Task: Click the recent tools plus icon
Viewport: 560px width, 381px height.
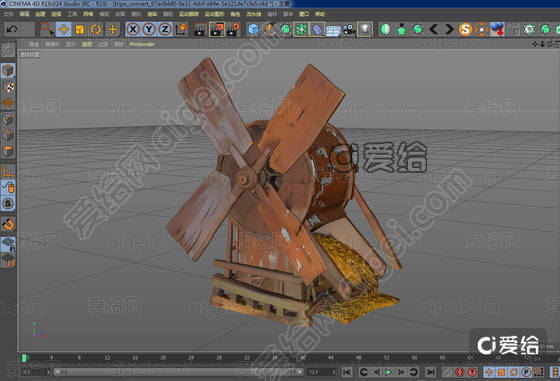Action: [112, 29]
